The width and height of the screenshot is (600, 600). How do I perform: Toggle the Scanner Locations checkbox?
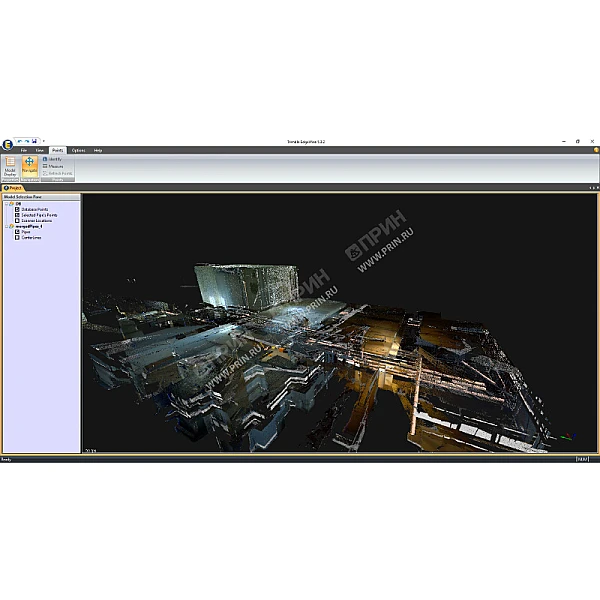17,220
